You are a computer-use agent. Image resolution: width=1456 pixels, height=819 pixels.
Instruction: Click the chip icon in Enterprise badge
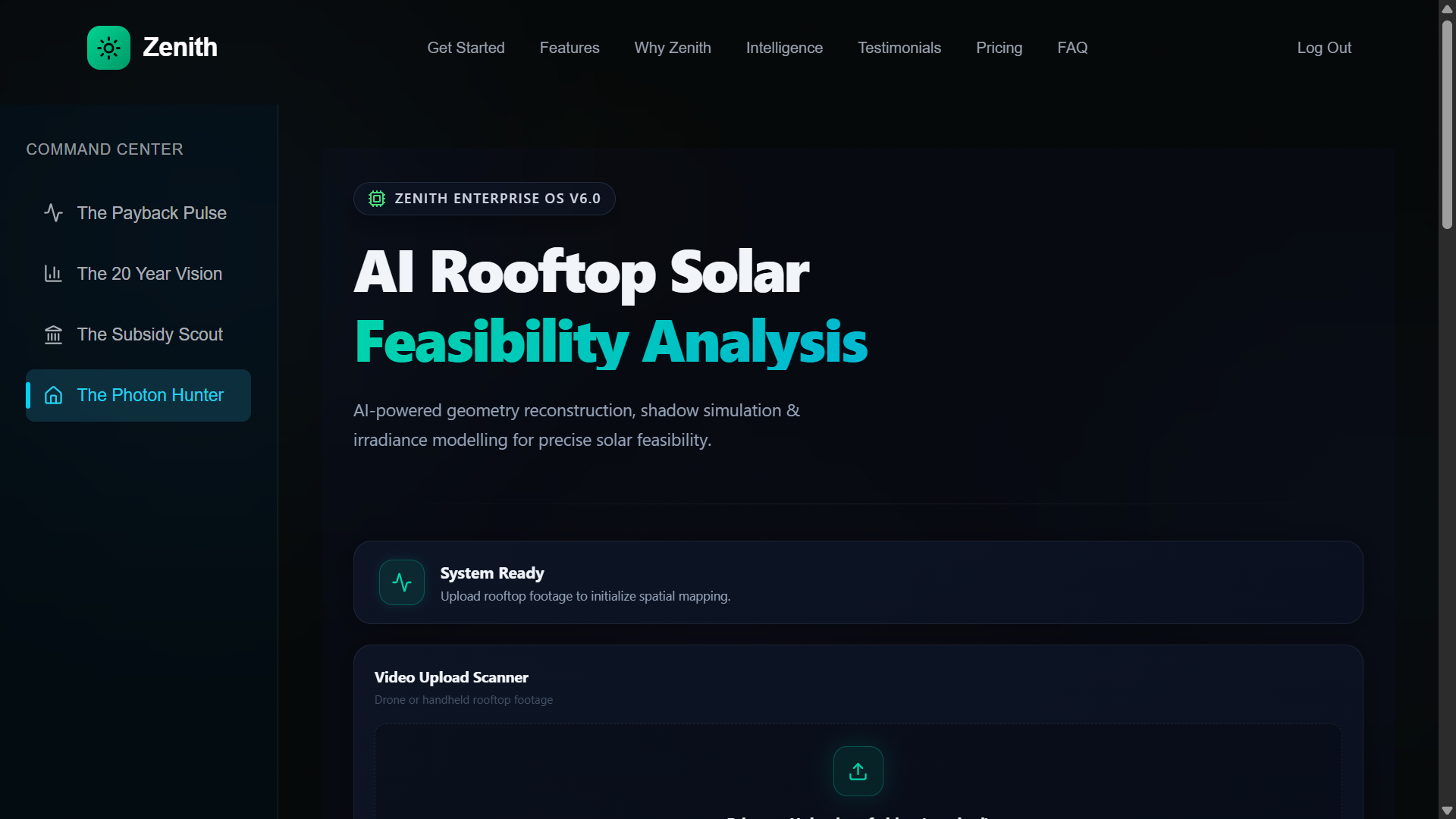[x=377, y=199]
